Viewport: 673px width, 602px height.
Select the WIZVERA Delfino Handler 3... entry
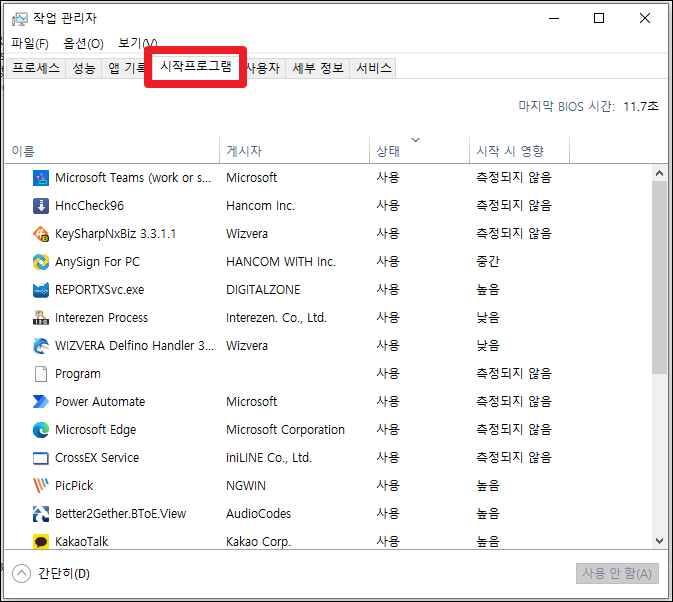click(134, 346)
